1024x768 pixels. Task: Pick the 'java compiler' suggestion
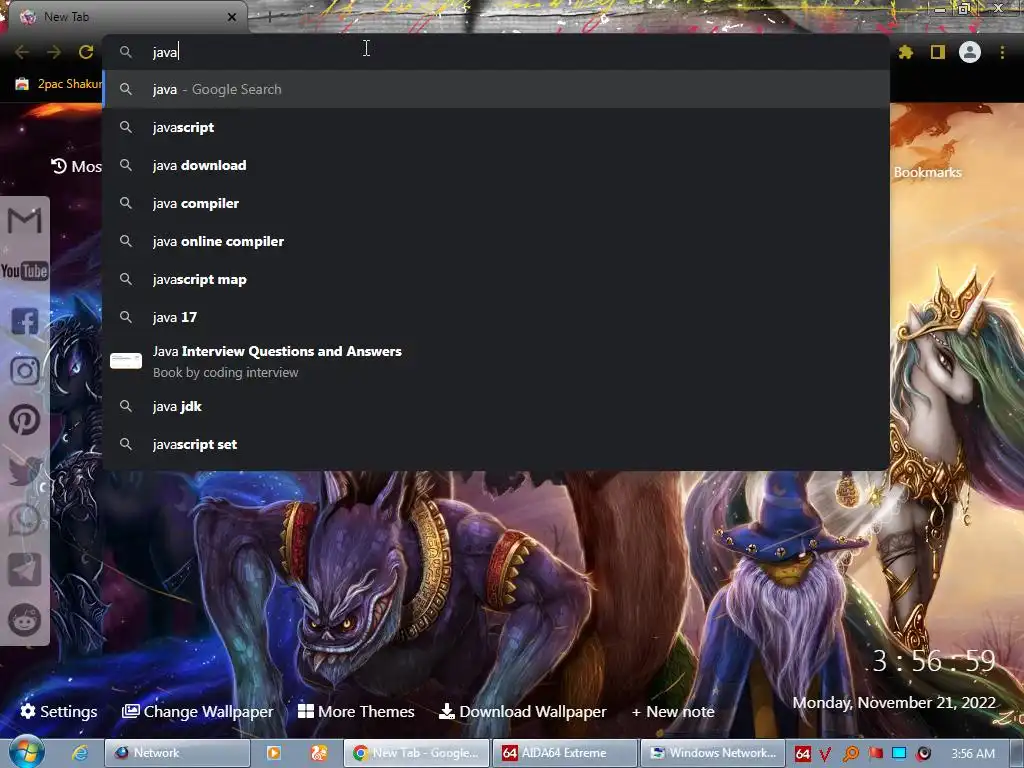coord(496,203)
